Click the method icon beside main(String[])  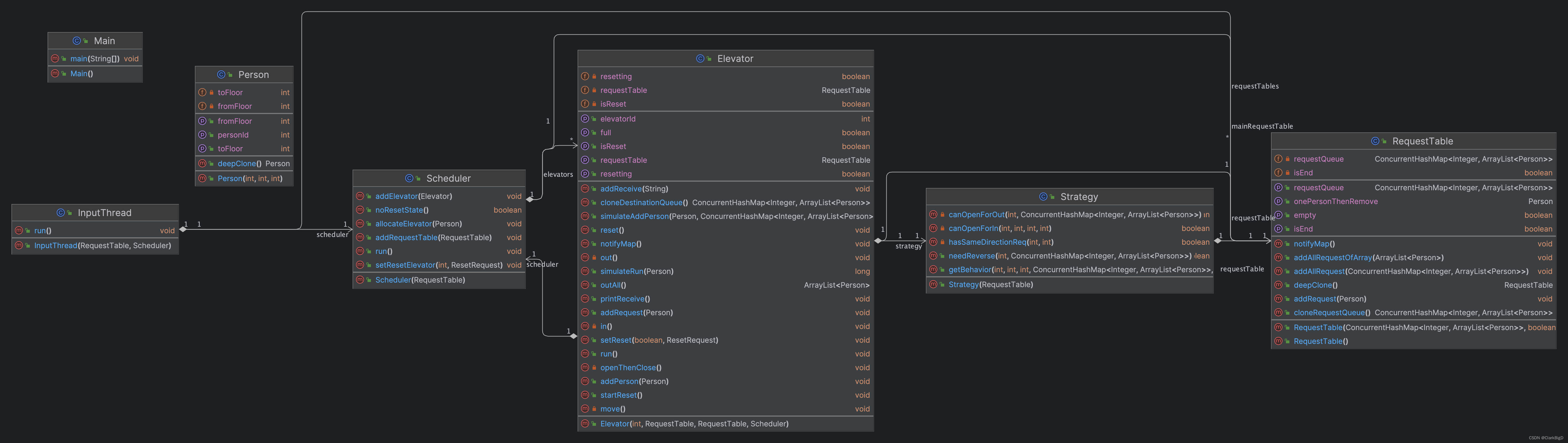55,59
